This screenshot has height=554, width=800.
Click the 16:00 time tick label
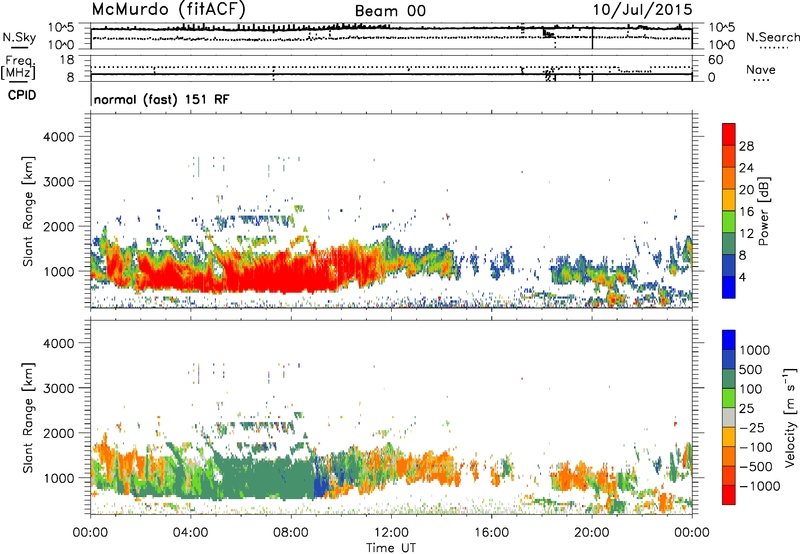coord(491,533)
